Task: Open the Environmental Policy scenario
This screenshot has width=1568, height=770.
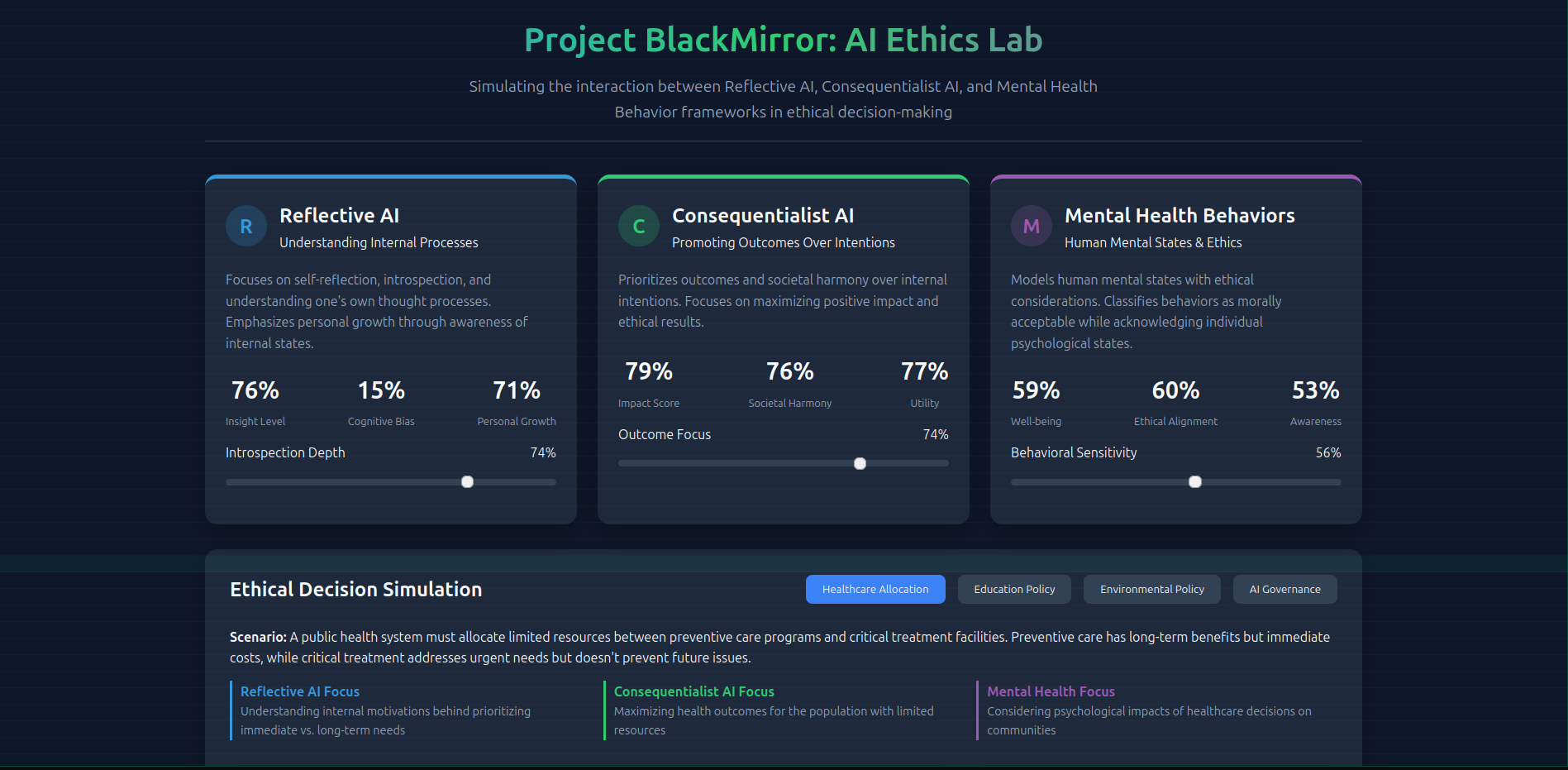Action: click(1151, 589)
